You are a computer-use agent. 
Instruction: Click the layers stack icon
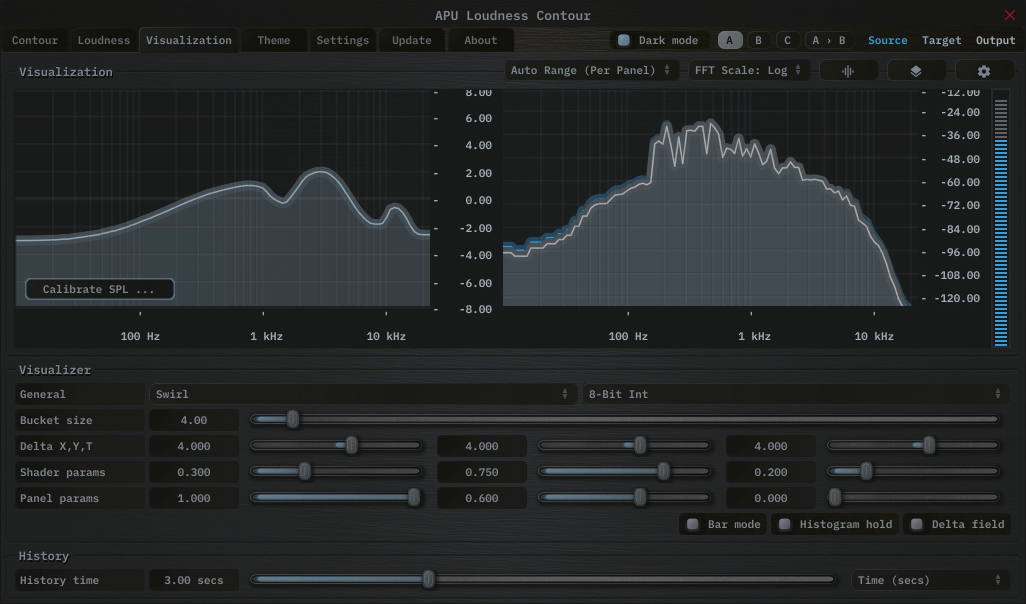point(916,71)
